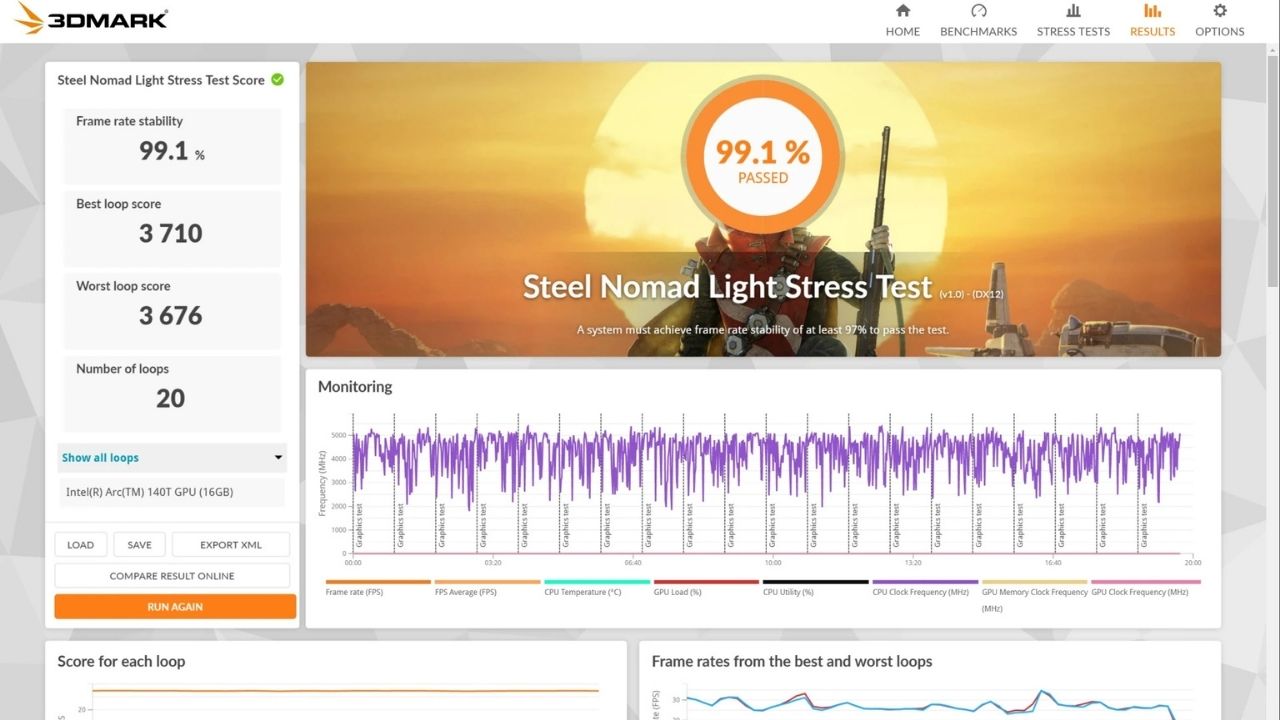Click the EXPORT XML button
Image resolution: width=1280 pixels, height=720 pixels.
click(231, 545)
